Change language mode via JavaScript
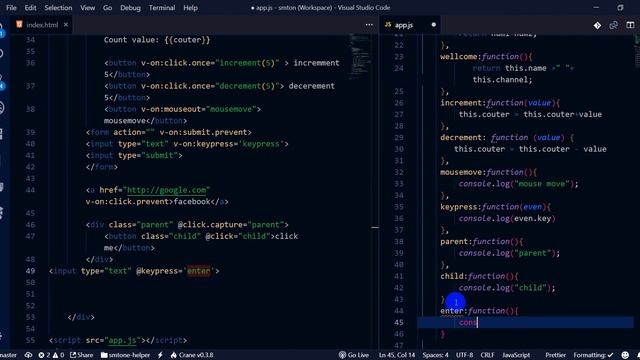 (516, 355)
